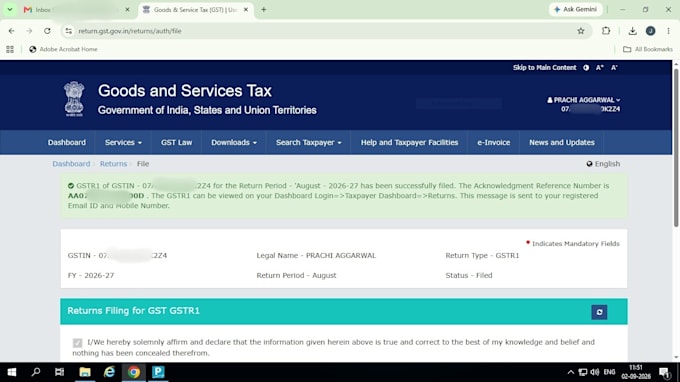Open e-Invoice menu item
The image size is (680, 382).
[494, 143]
